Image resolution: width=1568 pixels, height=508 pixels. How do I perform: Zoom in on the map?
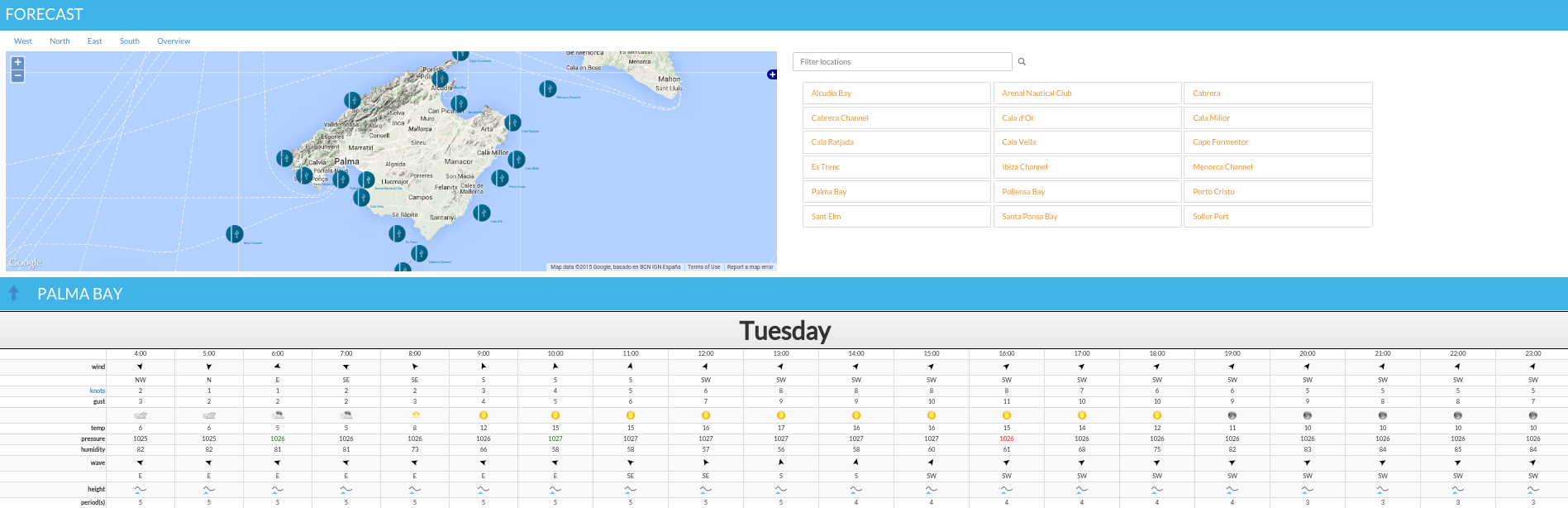[x=17, y=63]
